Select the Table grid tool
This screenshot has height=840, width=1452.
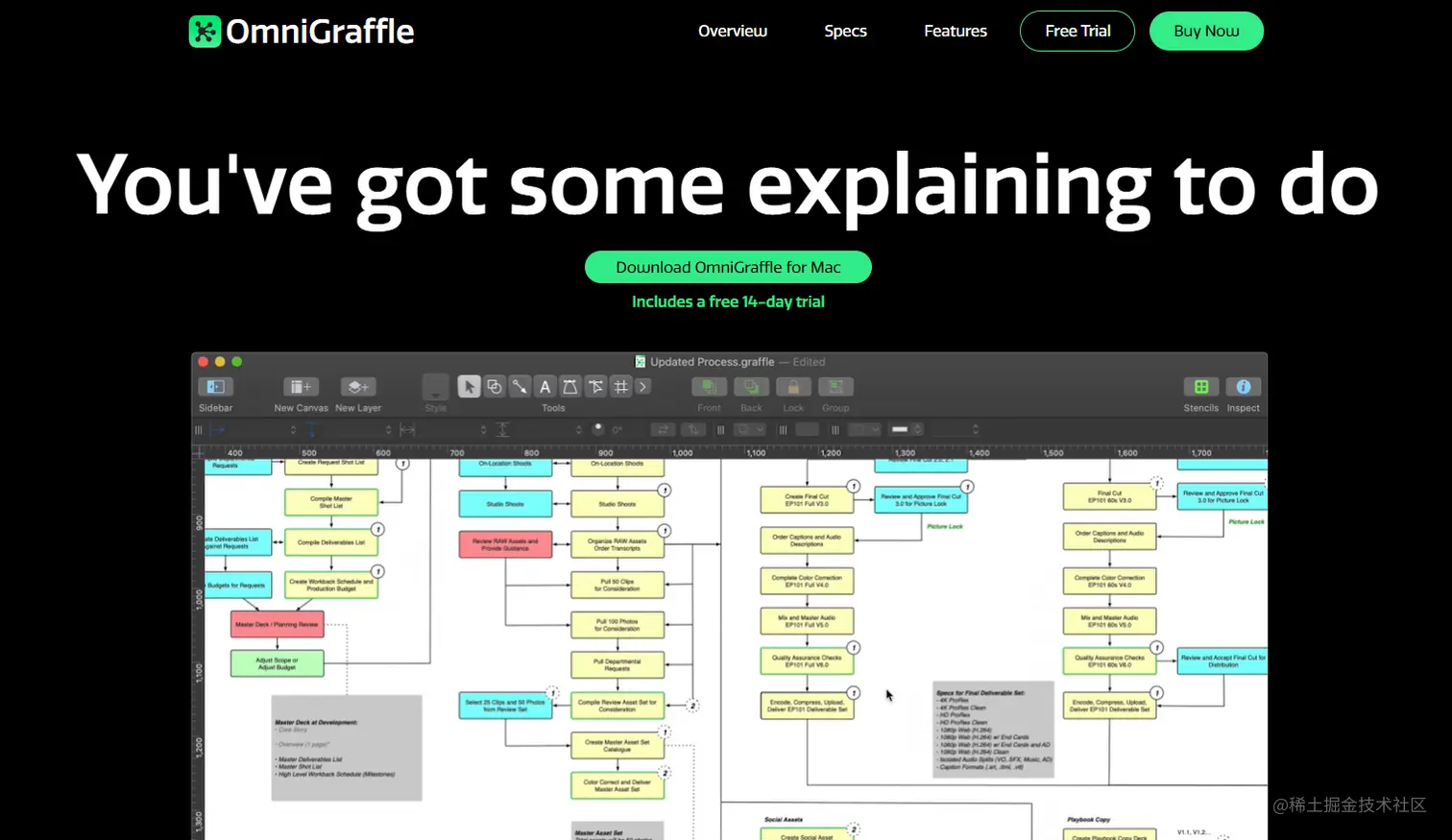[x=621, y=387]
